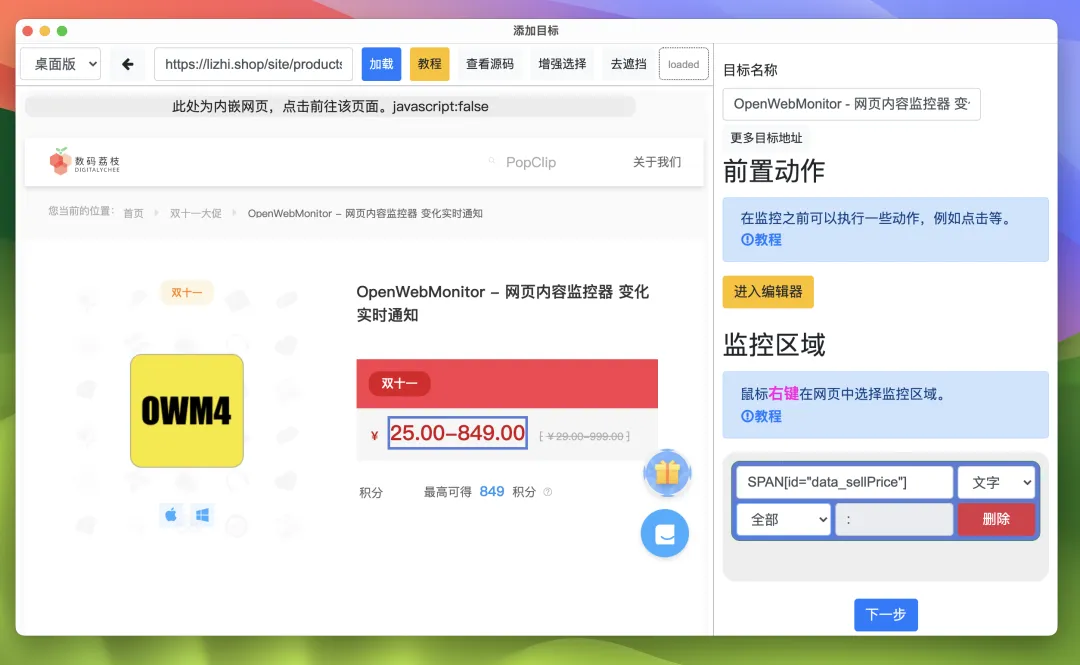
Task: Open the yellow 教程 toolbar button
Action: point(429,64)
